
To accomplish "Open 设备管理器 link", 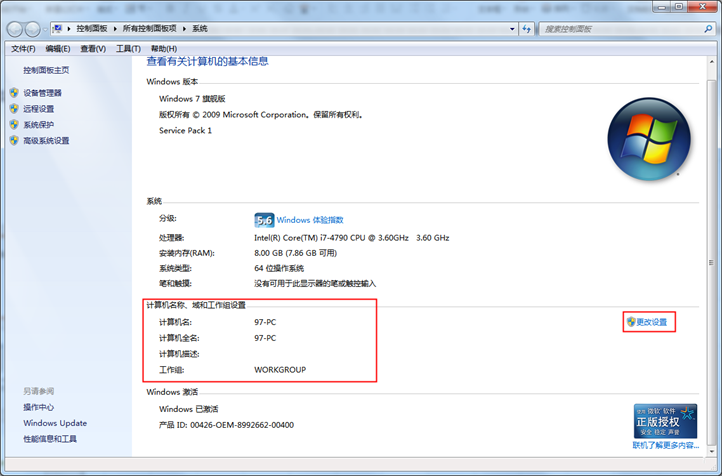I will (x=42, y=93).
